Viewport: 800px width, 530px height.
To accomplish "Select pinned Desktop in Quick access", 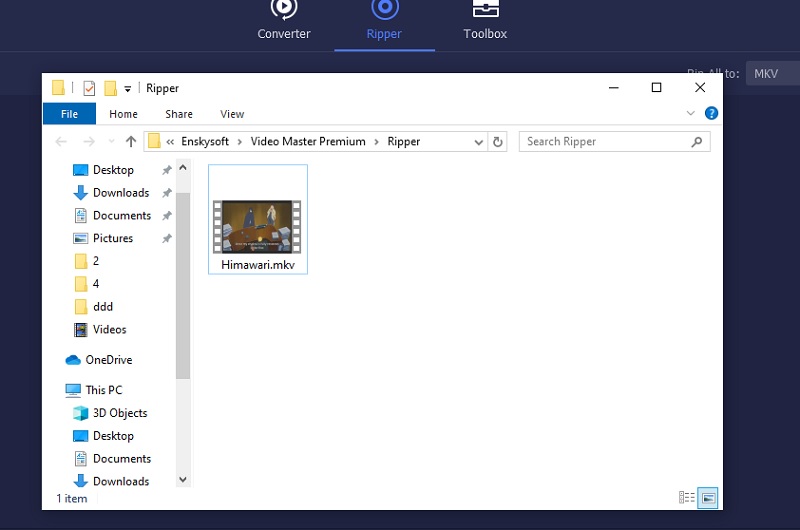I will tap(113, 170).
